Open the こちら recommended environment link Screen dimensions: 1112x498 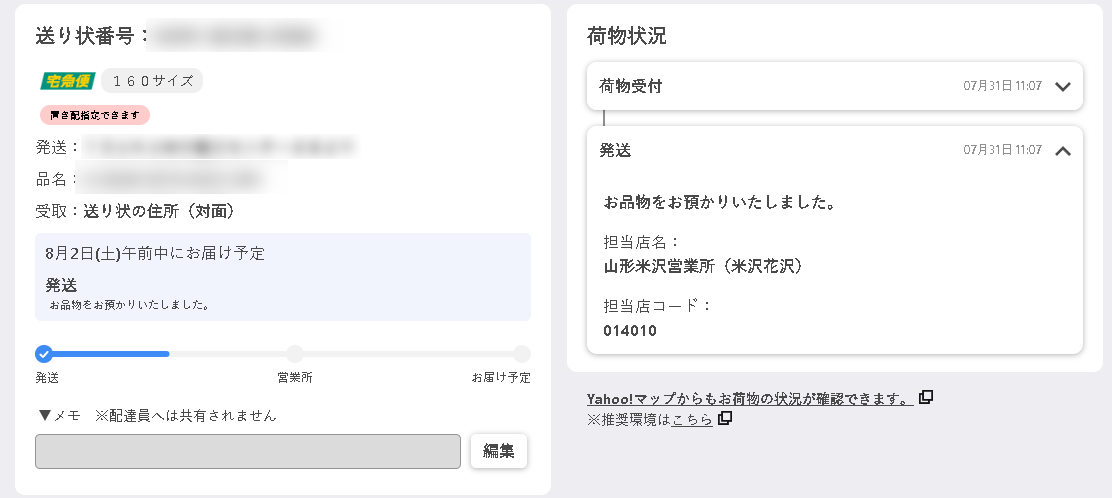[692, 419]
